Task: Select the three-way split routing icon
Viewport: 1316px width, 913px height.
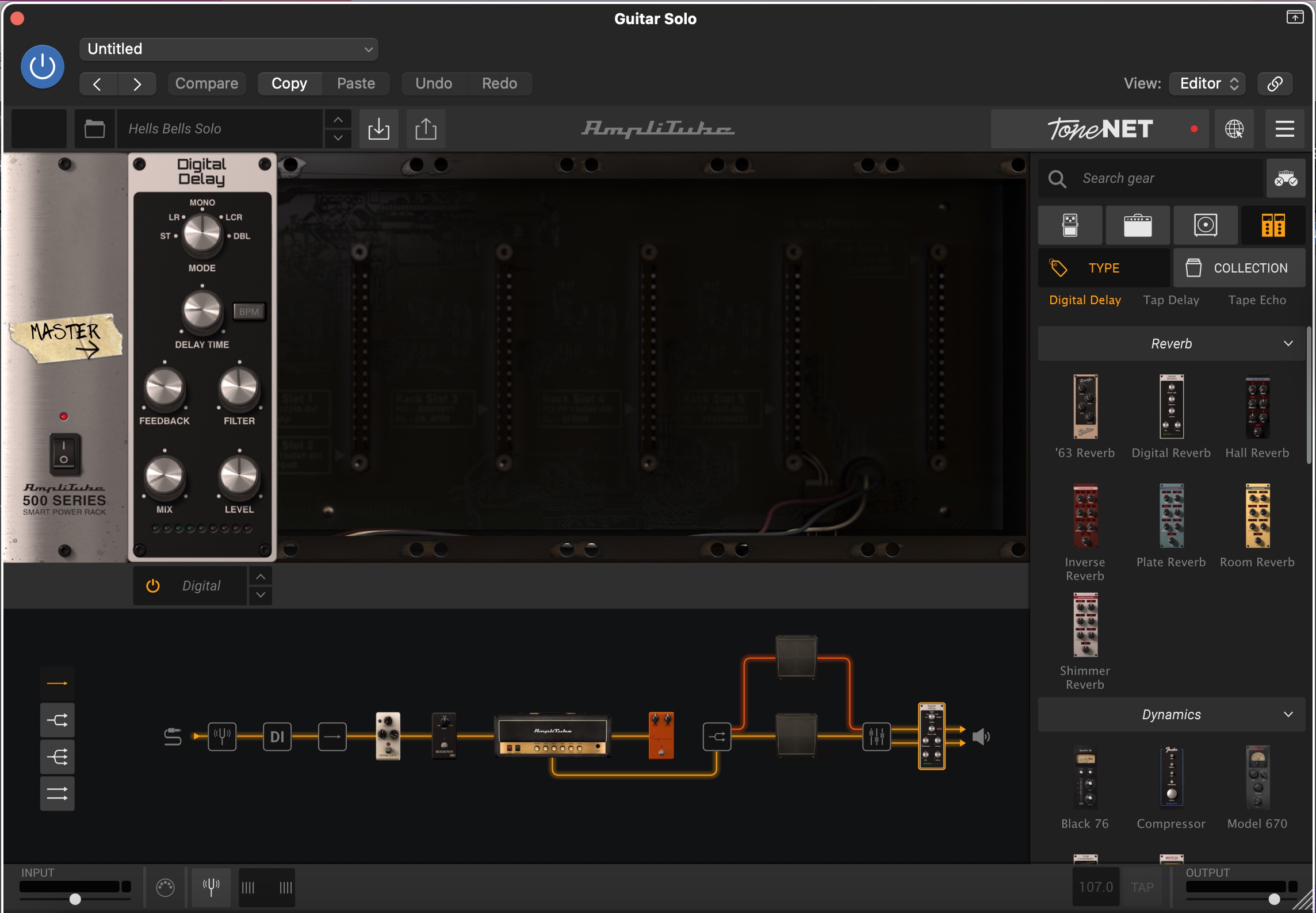Action: 57,757
